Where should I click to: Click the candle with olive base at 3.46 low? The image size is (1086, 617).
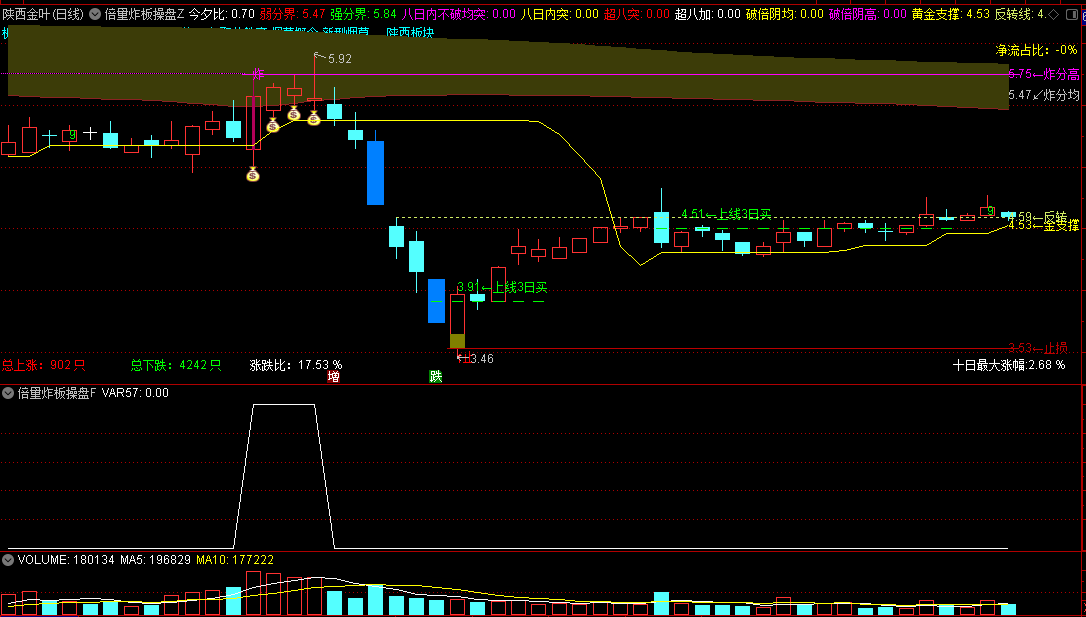[457, 321]
